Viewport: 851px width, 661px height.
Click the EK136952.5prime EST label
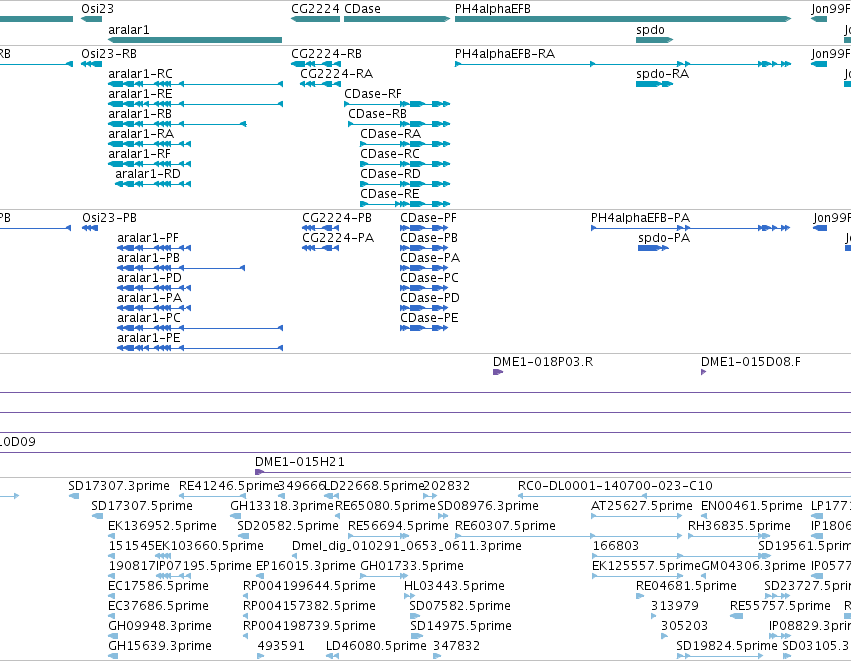coord(162,526)
